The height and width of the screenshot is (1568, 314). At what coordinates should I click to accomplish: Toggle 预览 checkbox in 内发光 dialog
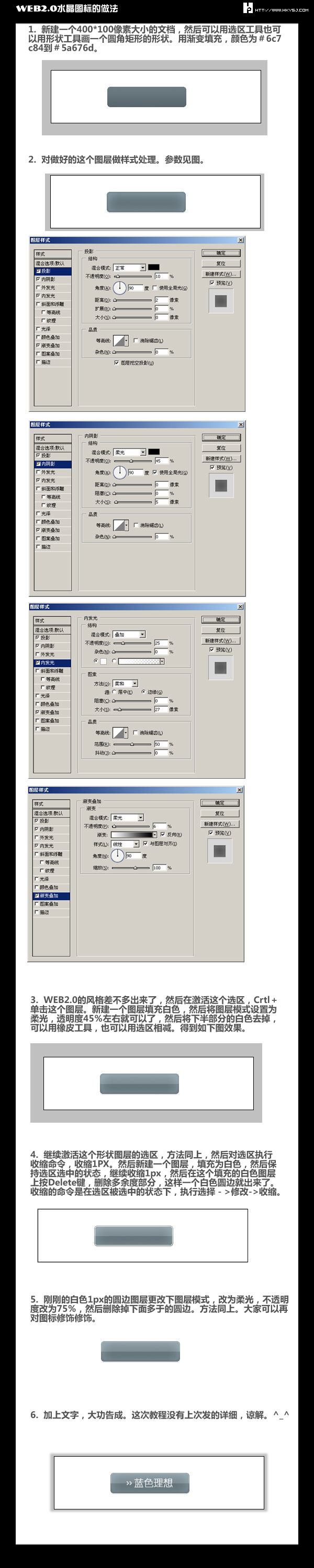tap(211, 649)
